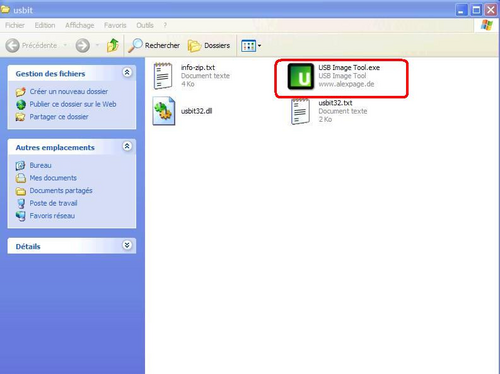Navigate to Poste de travail
500x374 pixels.
tap(53, 203)
